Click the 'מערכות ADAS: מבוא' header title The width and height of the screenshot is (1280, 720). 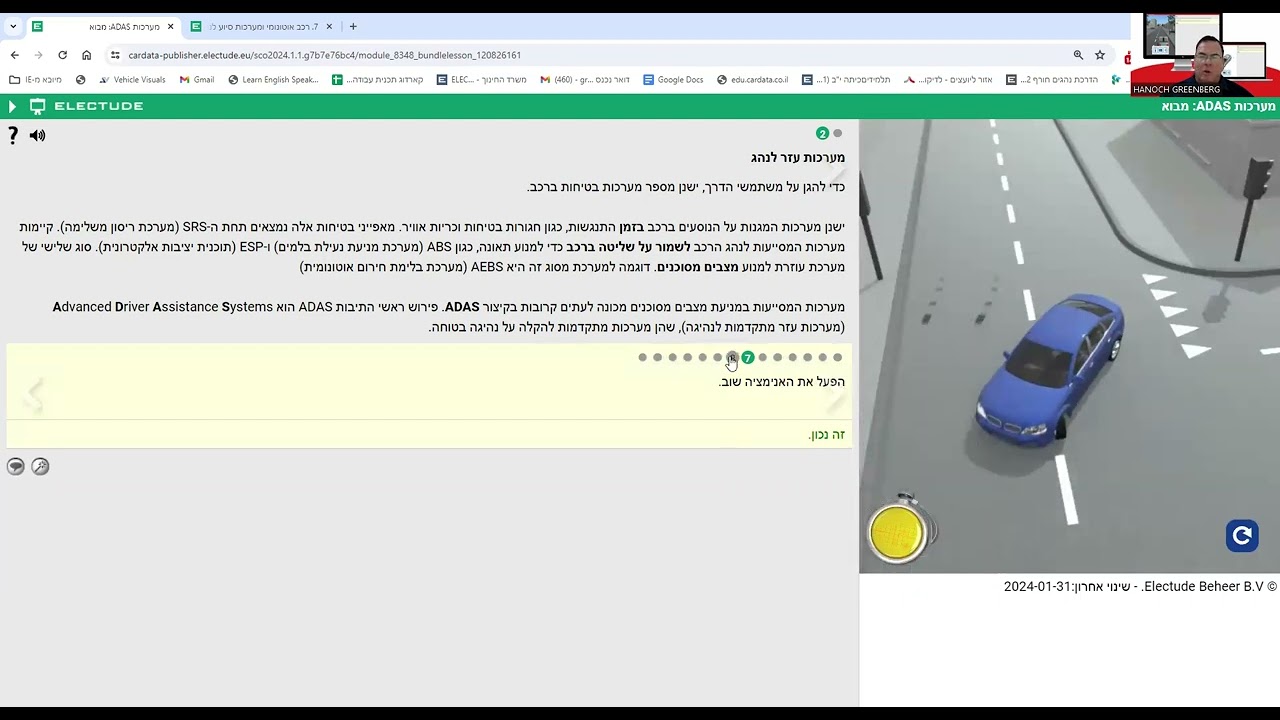tap(1218, 106)
